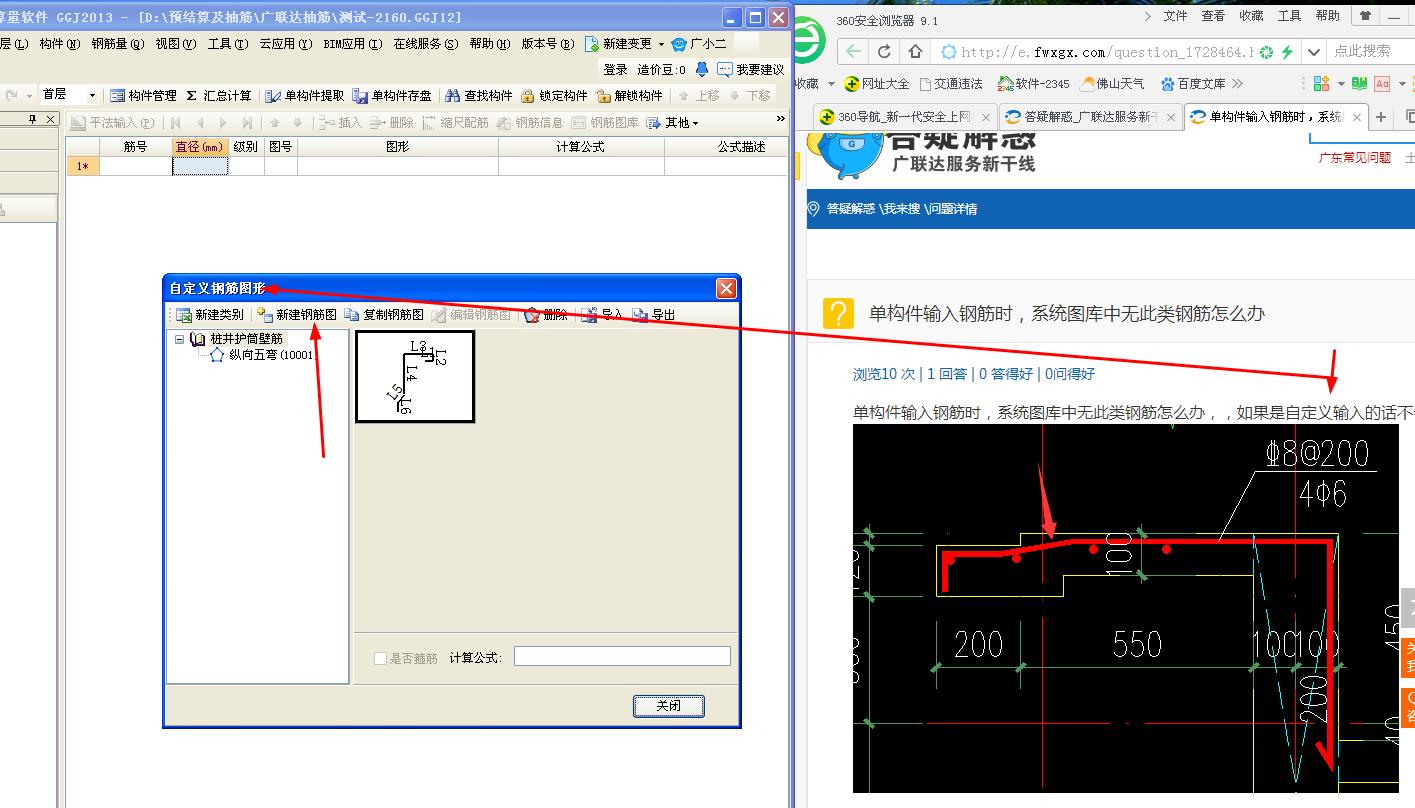The width and height of the screenshot is (1415, 808).
Task: Click the 直径 cell in row 1
Action: [x=200, y=166]
